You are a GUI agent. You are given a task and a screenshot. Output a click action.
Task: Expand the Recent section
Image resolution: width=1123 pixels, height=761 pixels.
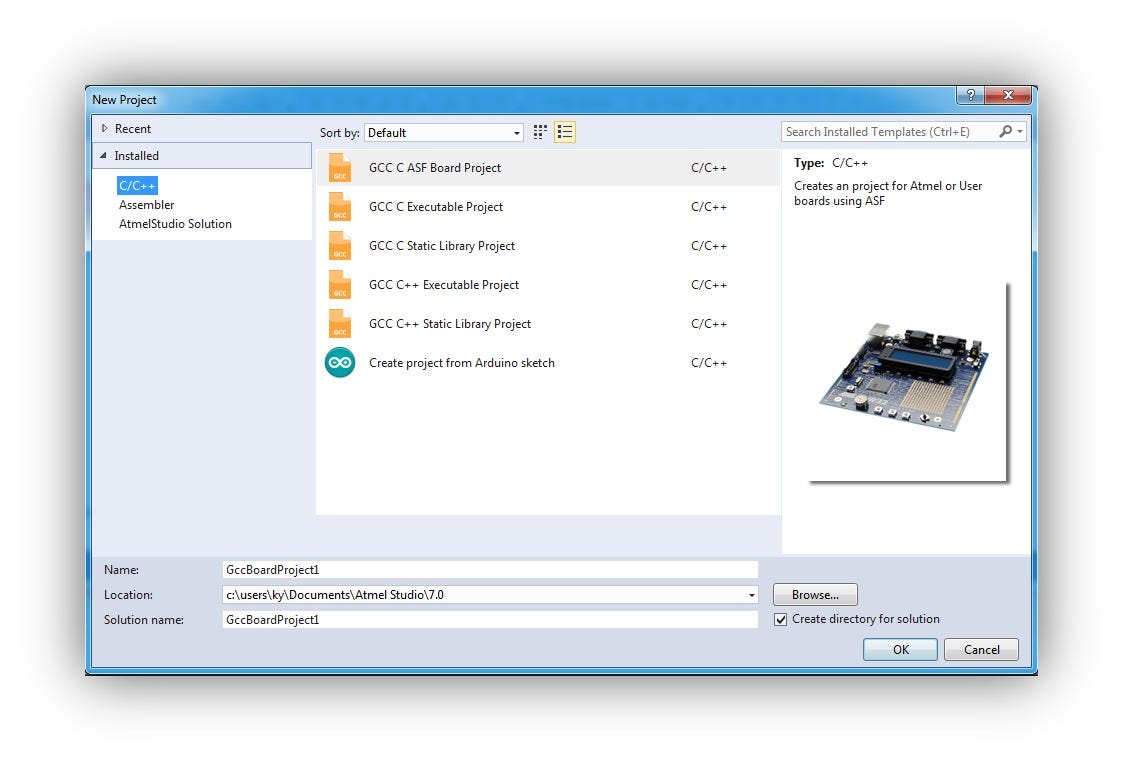tap(105, 129)
